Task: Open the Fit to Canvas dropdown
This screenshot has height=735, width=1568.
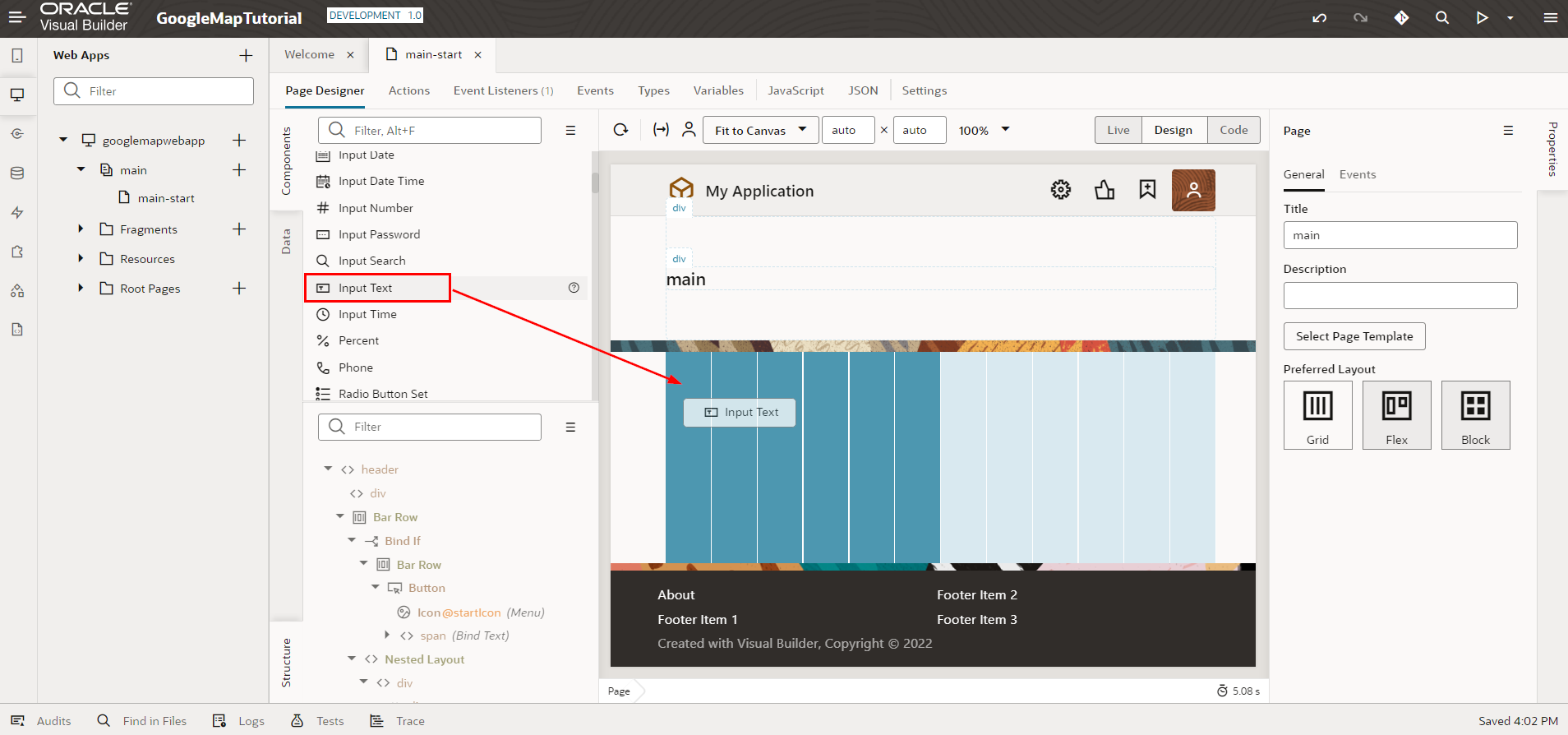Action: 760,130
